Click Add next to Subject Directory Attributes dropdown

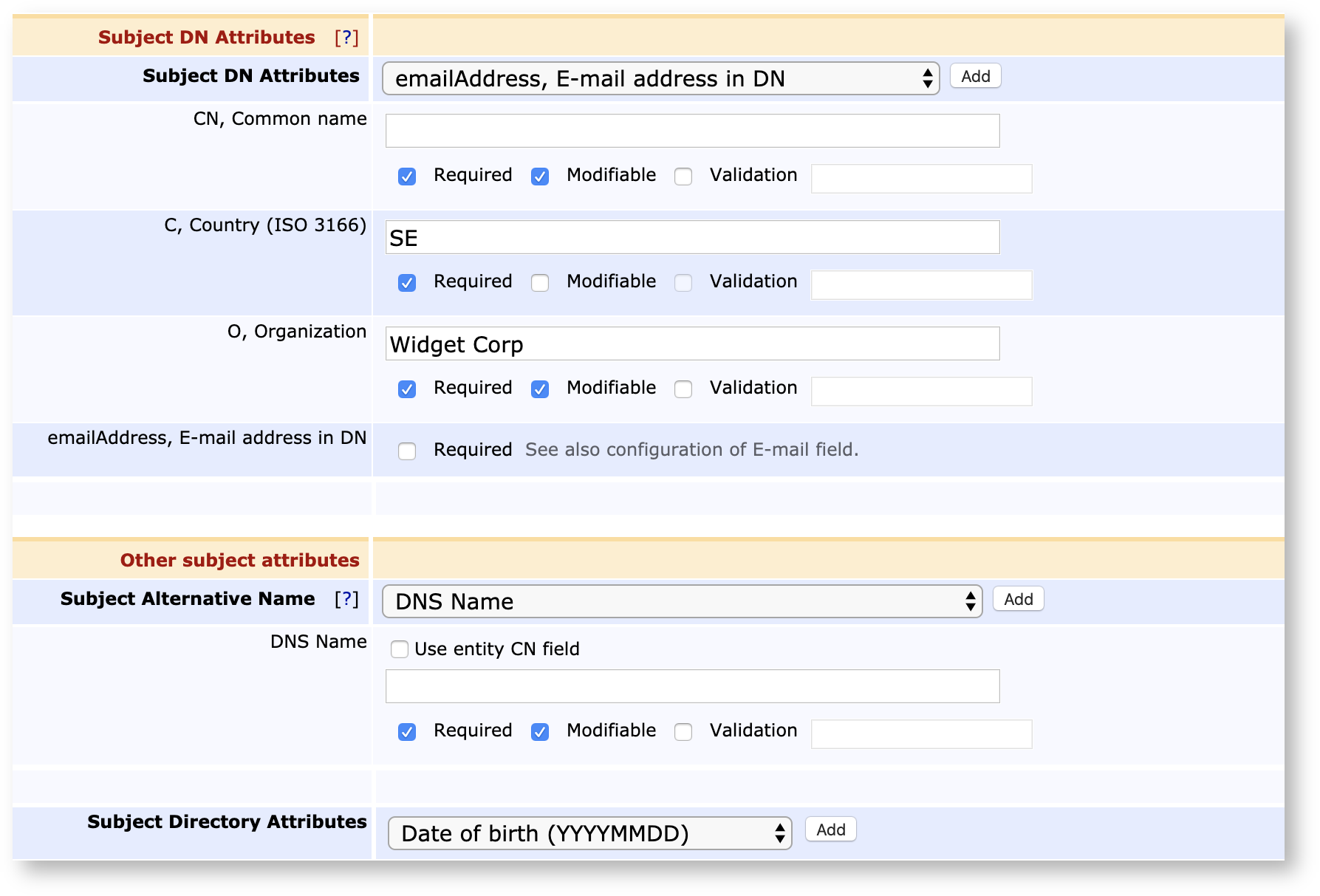830,830
